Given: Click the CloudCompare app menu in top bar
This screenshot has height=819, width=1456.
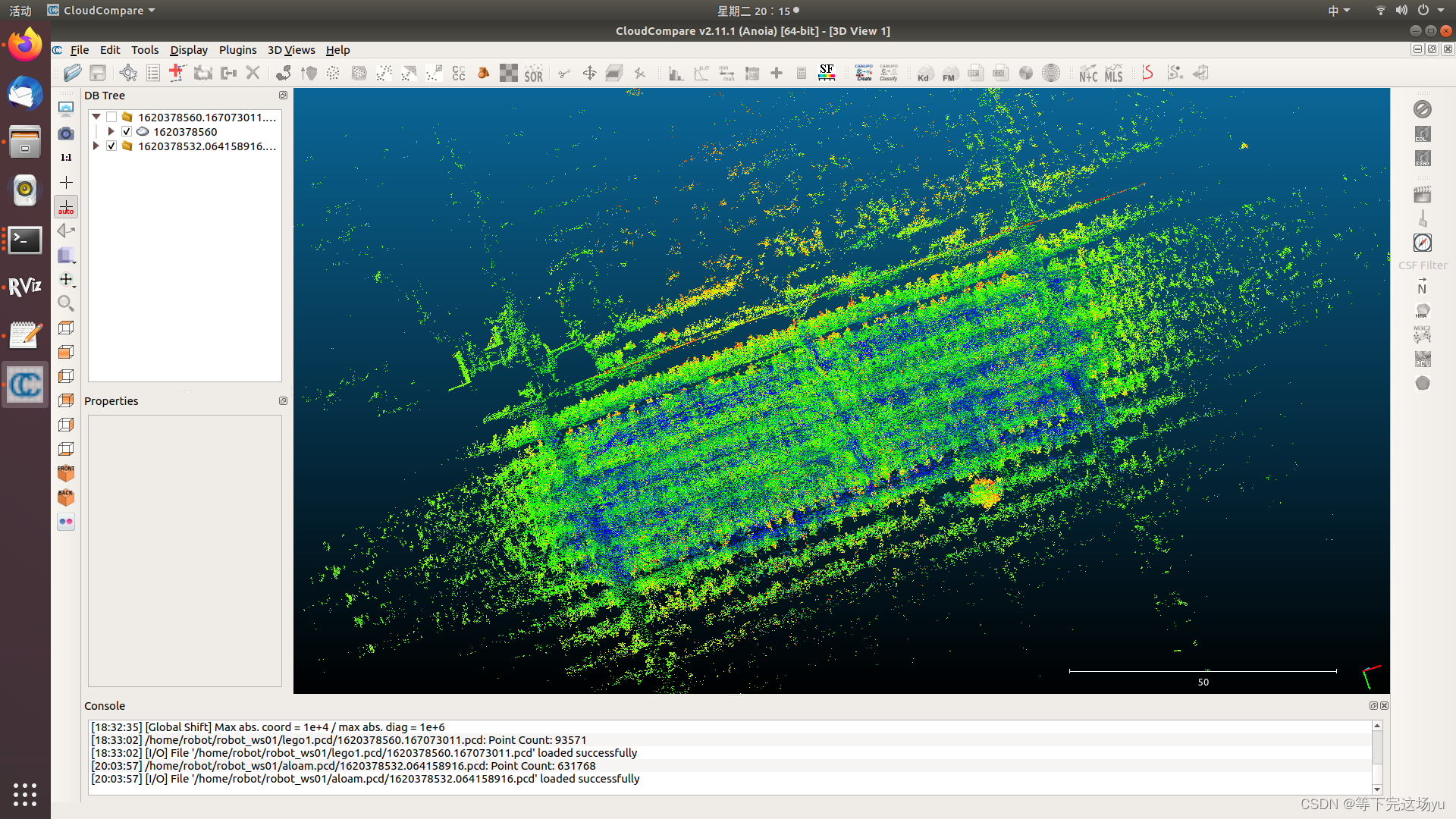Looking at the screenshot, I should (102, 11).
